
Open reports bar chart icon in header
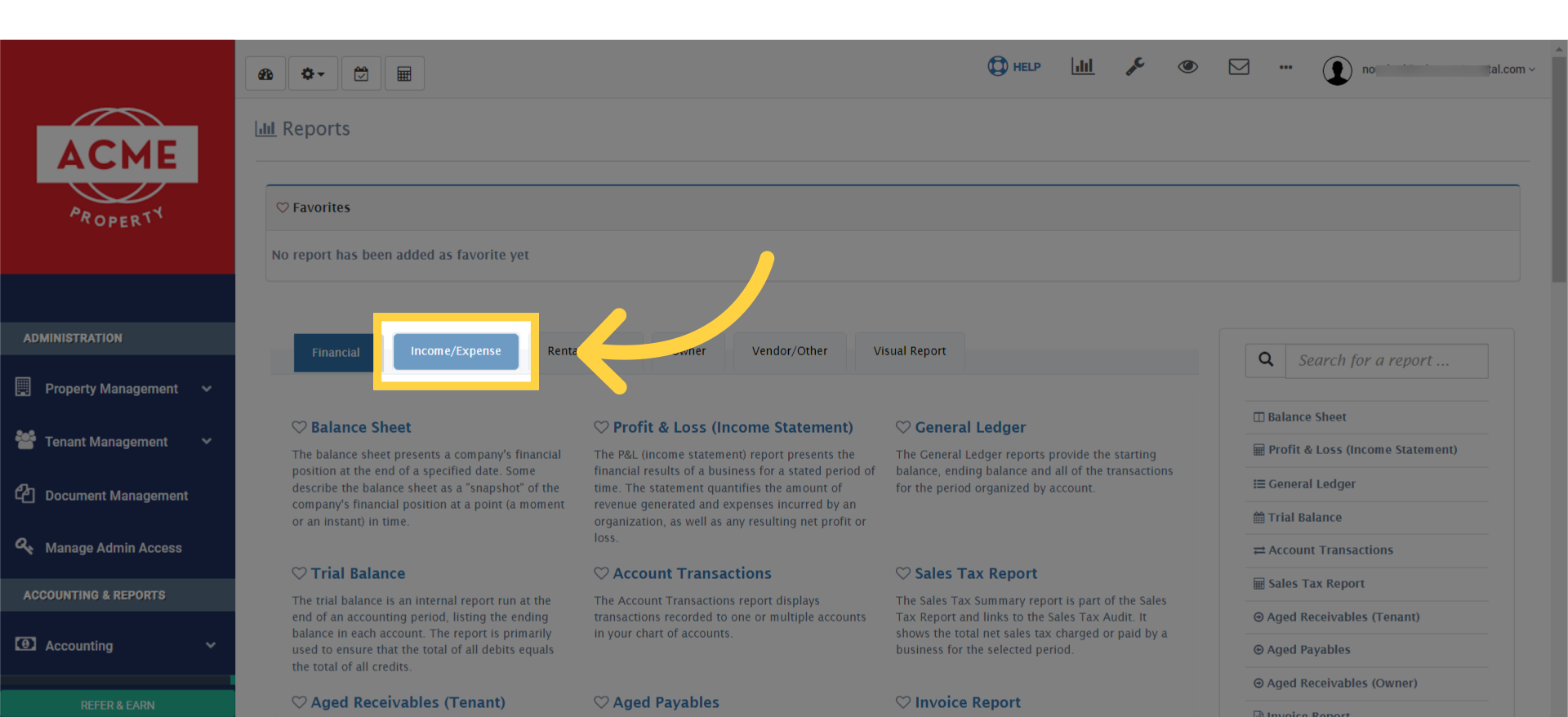click(x=1082, y=66)
